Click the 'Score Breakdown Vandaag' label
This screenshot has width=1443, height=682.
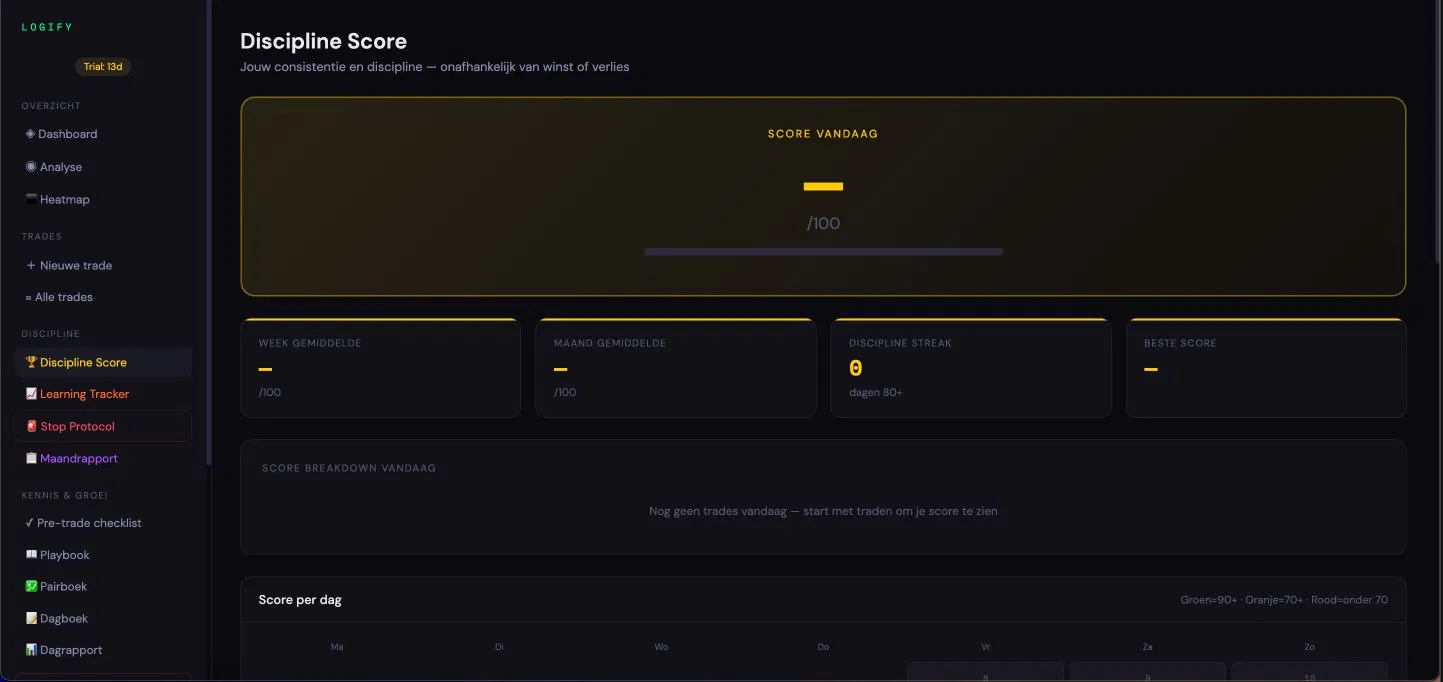coord(349,468)
